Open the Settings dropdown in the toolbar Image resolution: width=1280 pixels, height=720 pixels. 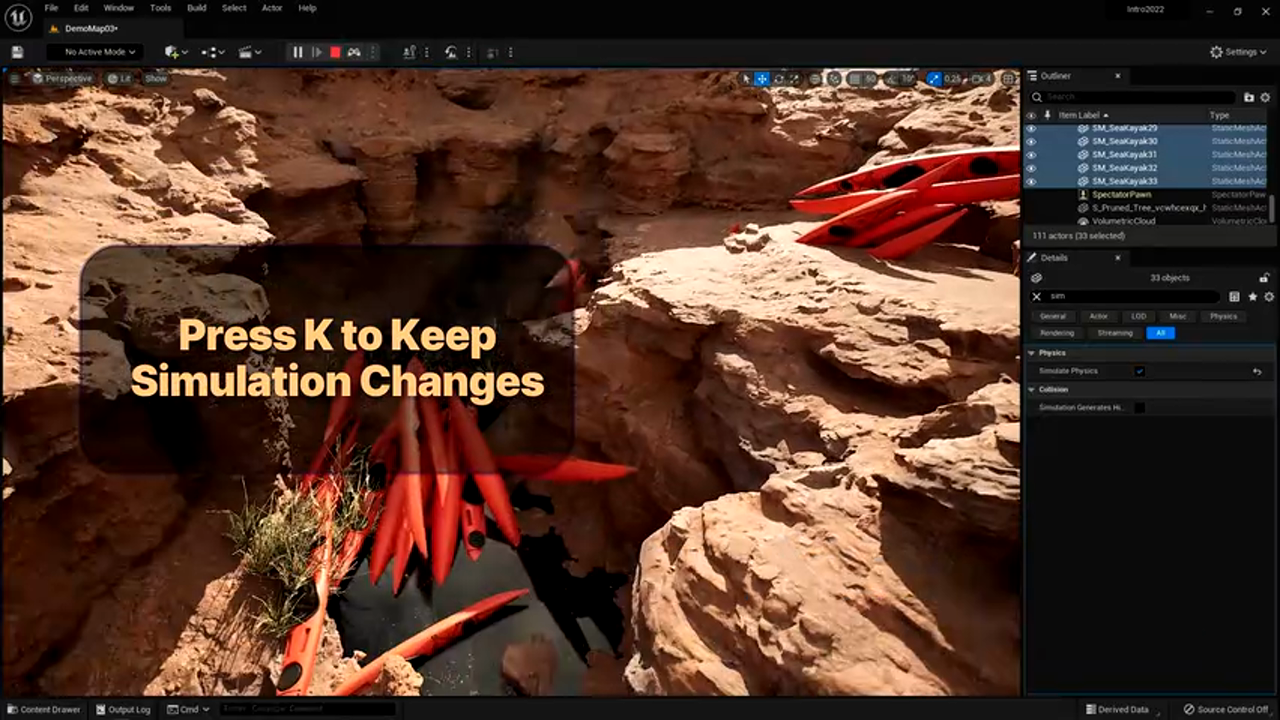click(1238, 52)
